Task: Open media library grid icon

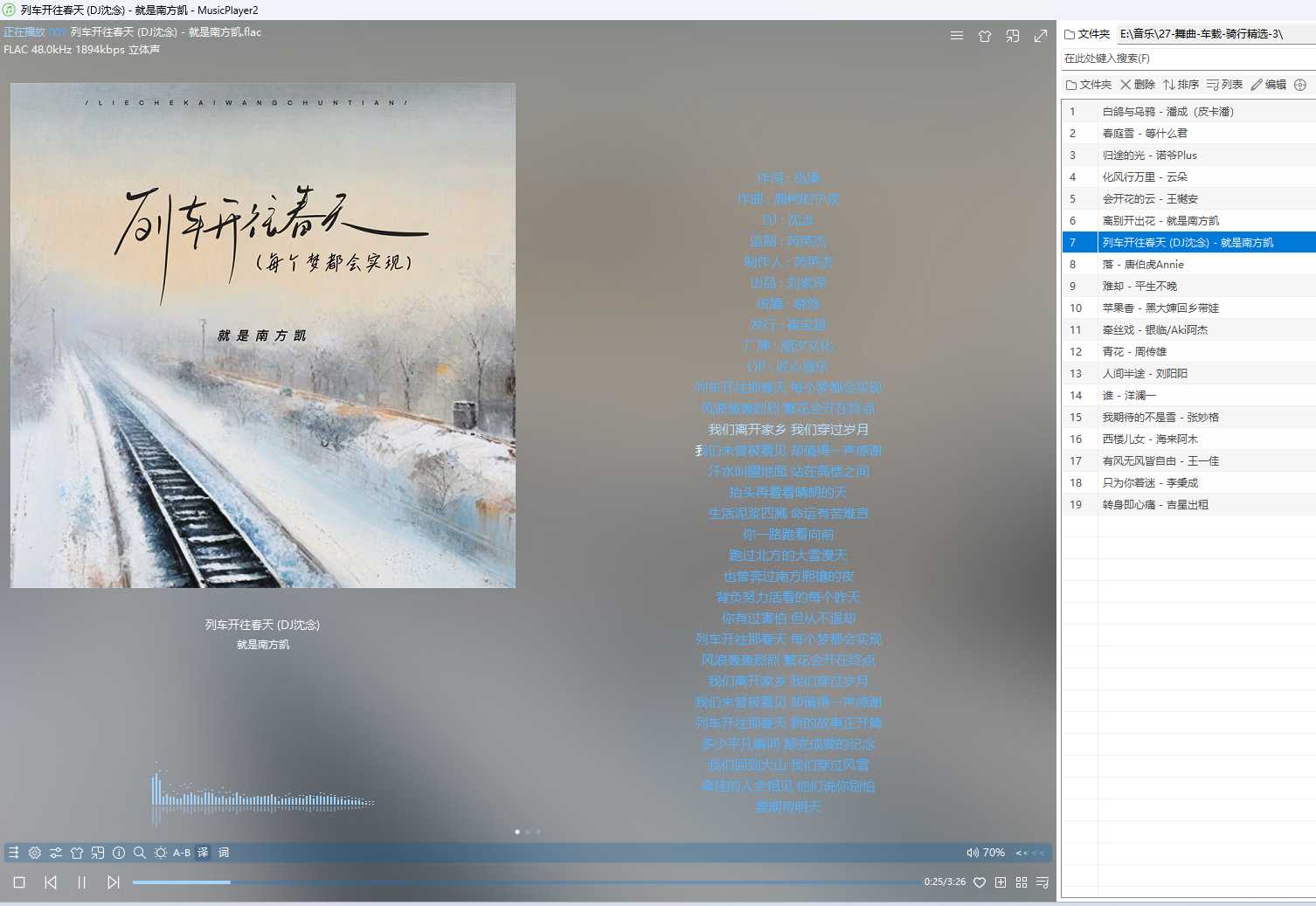Action: 1022,882
